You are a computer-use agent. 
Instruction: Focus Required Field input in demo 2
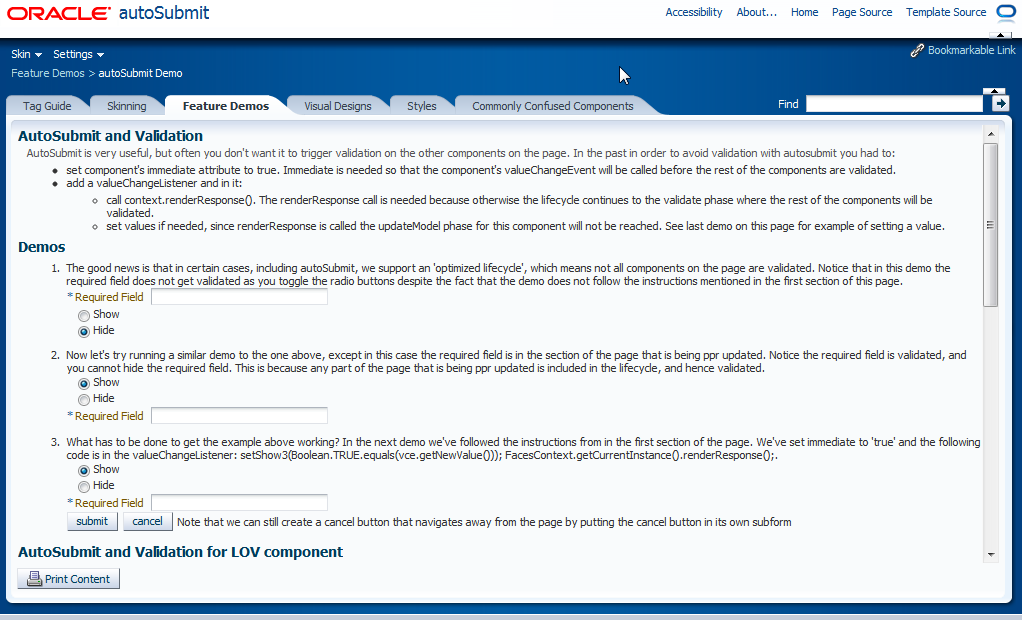(x=239, y=416)
